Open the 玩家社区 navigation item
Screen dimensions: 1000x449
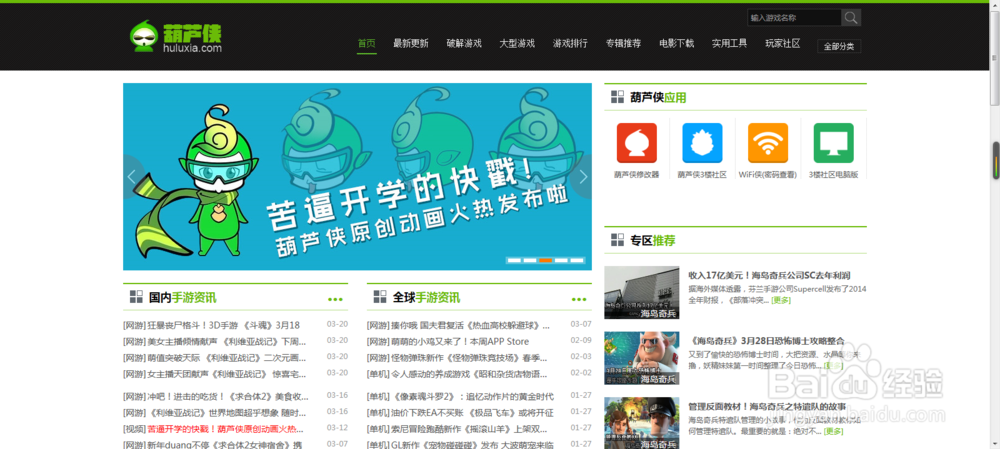(783, 44)
